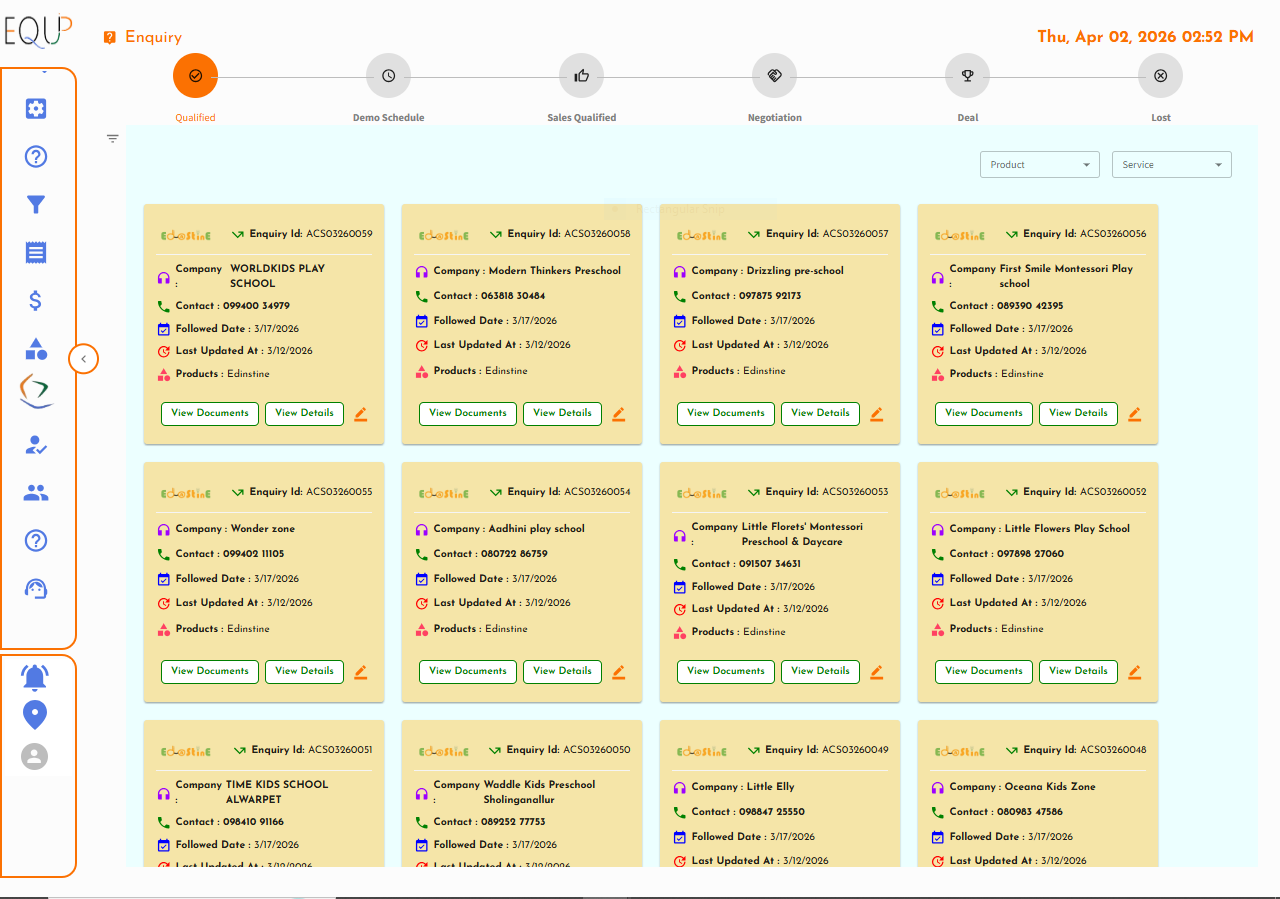Select the Lost stage
Viewport: 1280px width, 899px height.
tap(1160, 76)
